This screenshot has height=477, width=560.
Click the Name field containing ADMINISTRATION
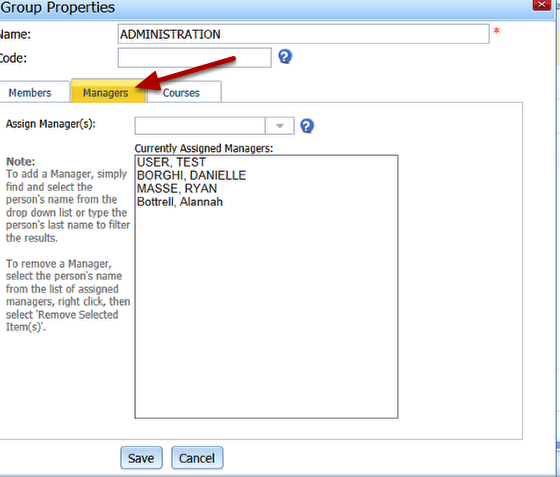pos(304,34)
